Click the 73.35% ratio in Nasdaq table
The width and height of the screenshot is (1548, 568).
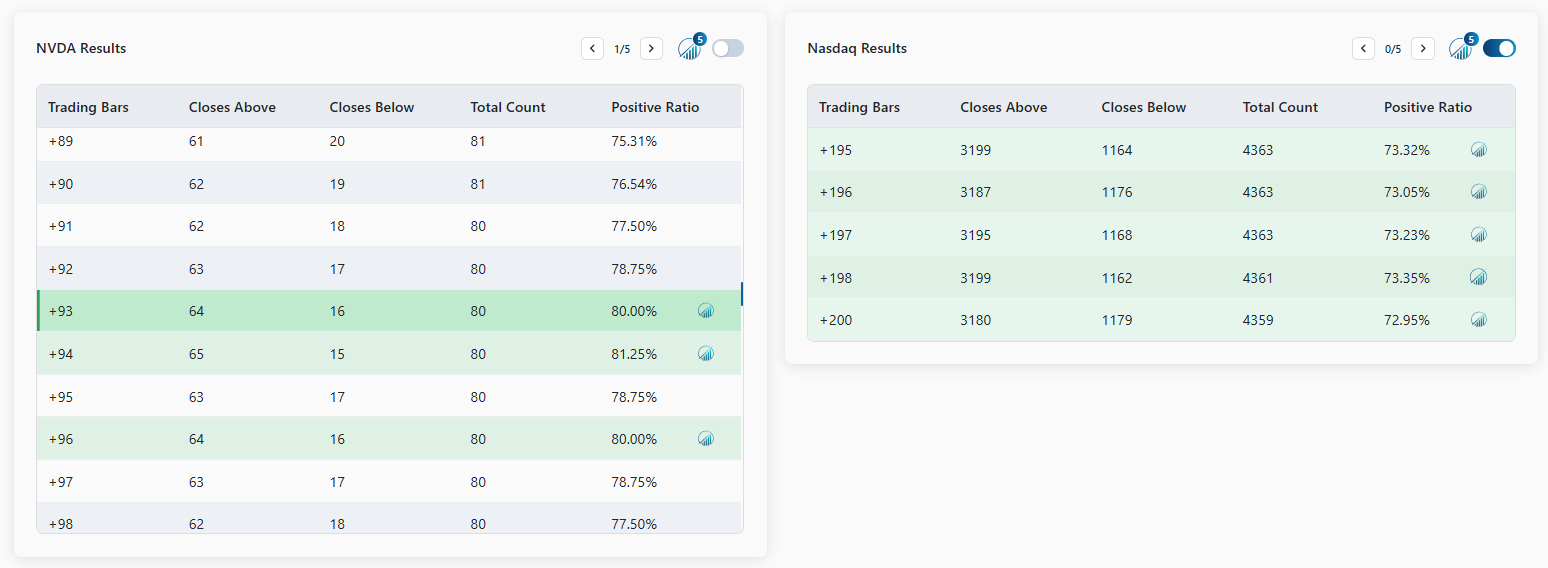coord(1407,278)
